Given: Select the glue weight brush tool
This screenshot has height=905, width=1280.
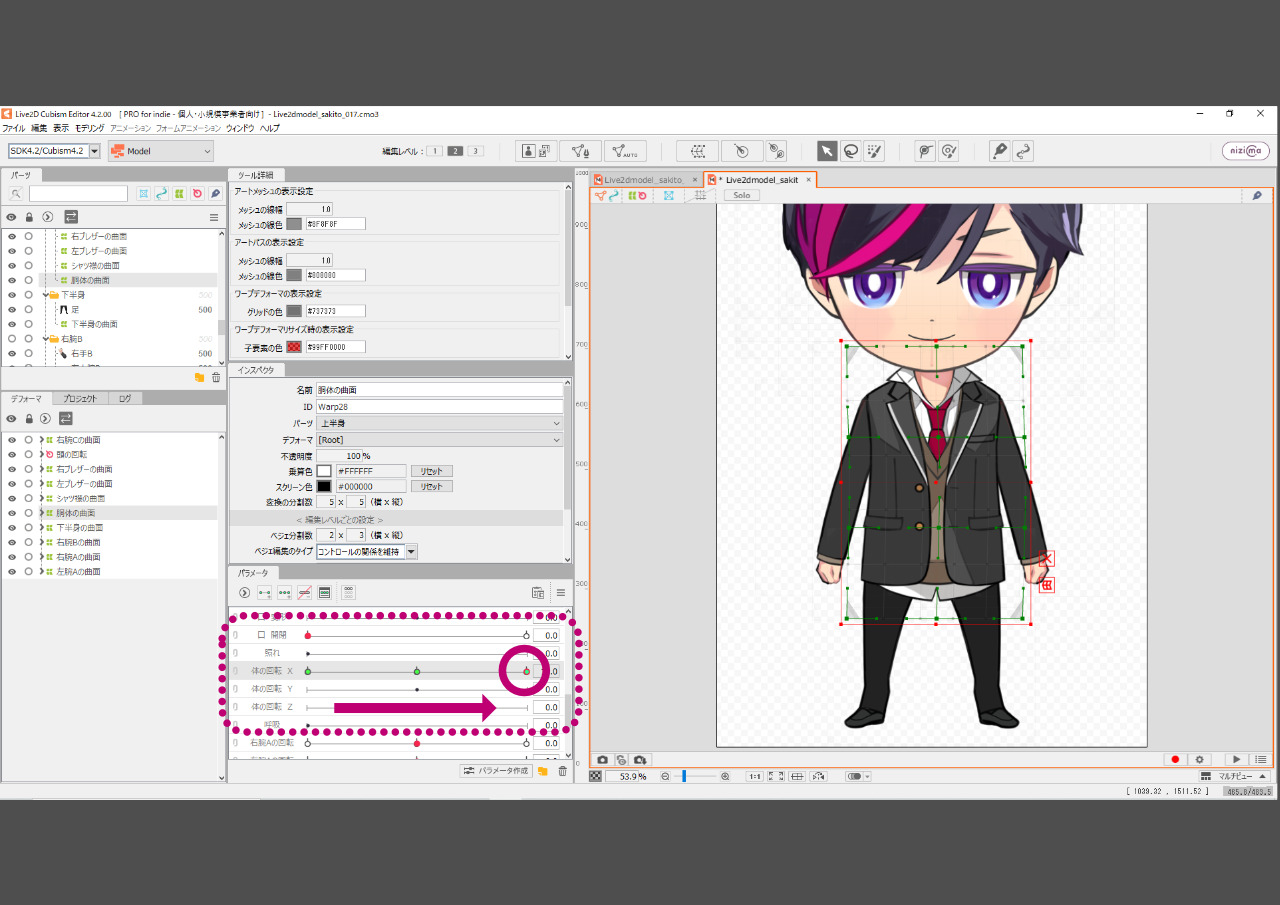Looking at the screenshot, I should point(949,151).
